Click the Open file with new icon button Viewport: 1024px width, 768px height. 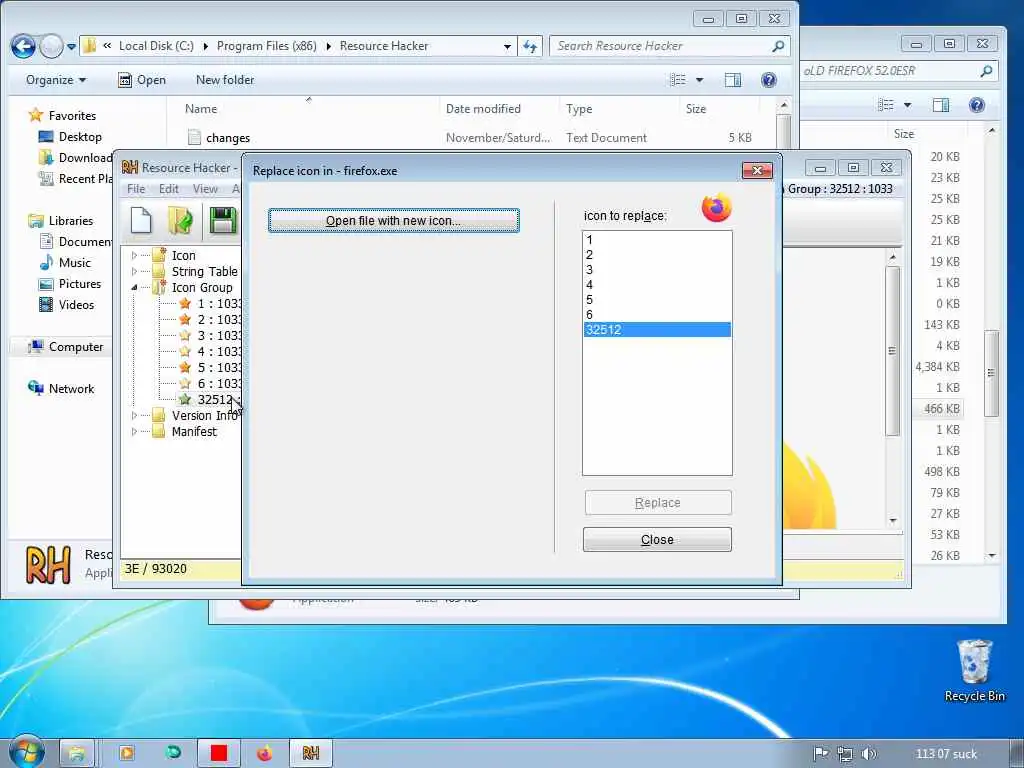tap(393, 221)
